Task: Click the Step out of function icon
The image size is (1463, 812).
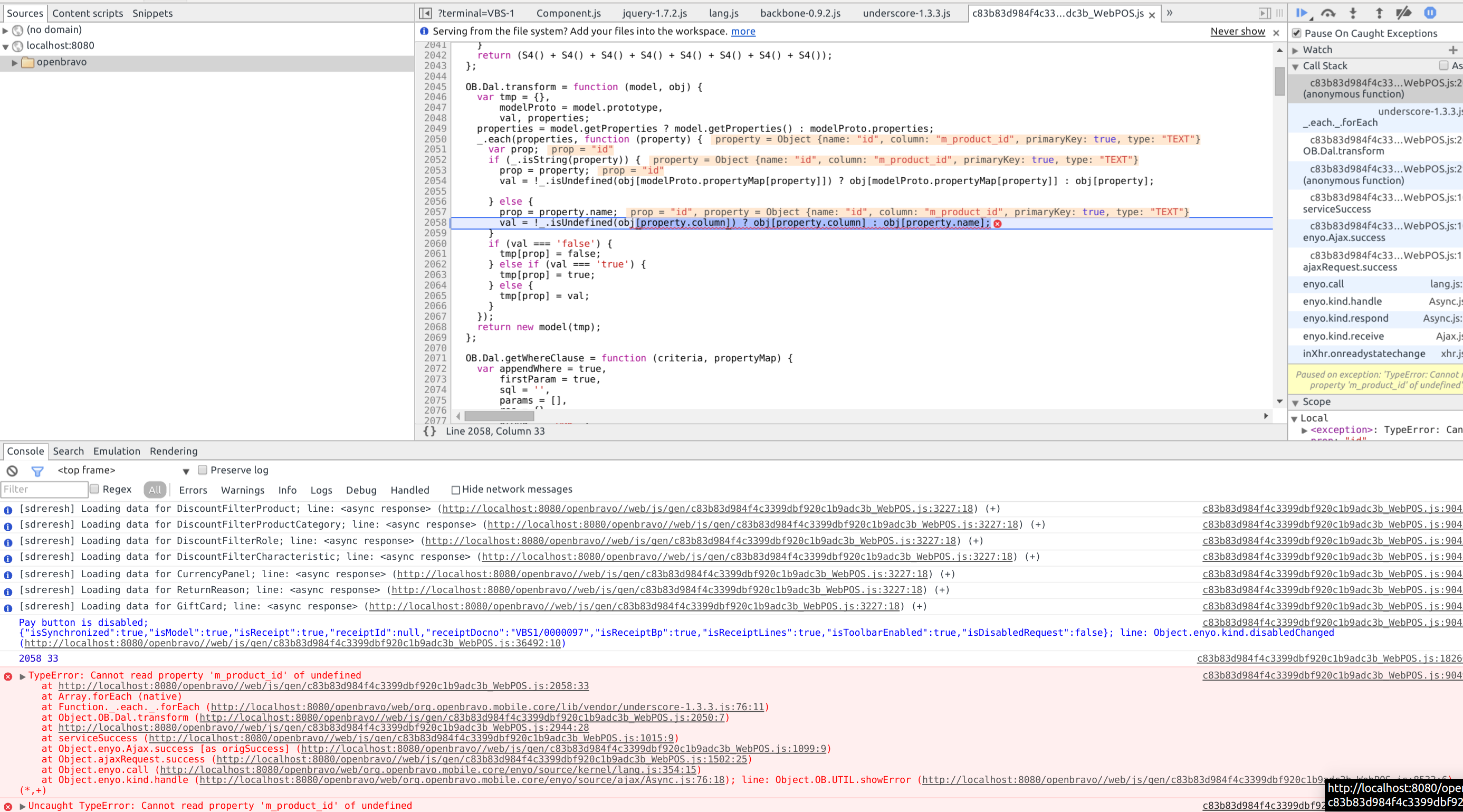Action: click(x=1379, y=13)
